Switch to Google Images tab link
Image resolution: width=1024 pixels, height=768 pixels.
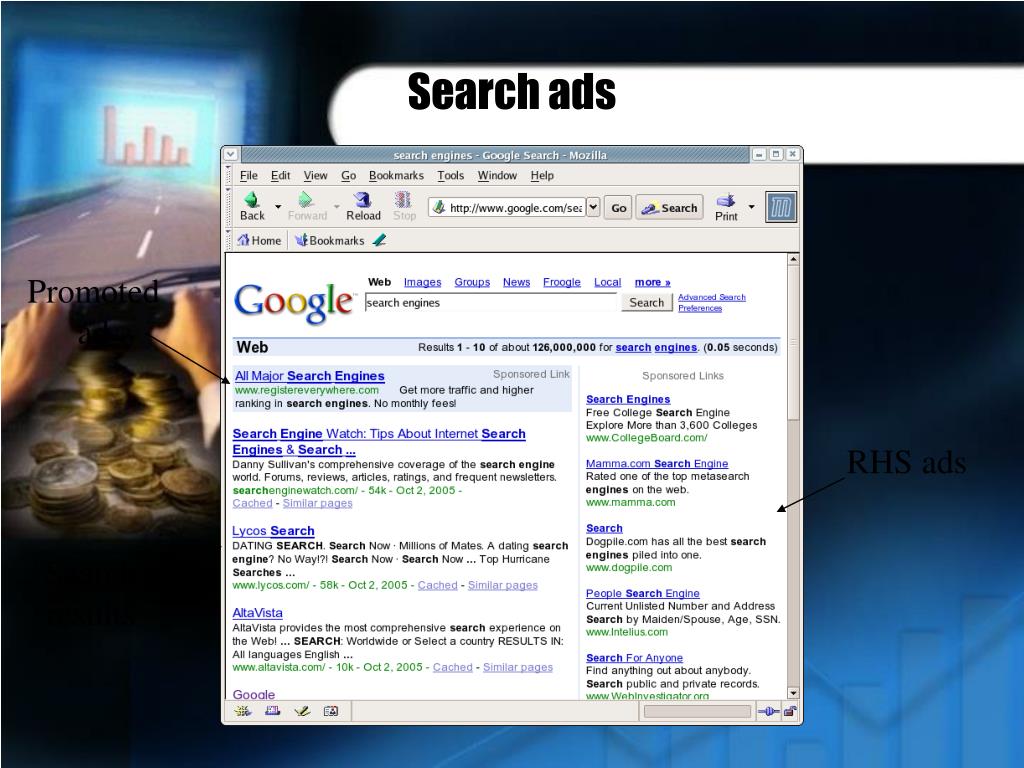point(423,282)
